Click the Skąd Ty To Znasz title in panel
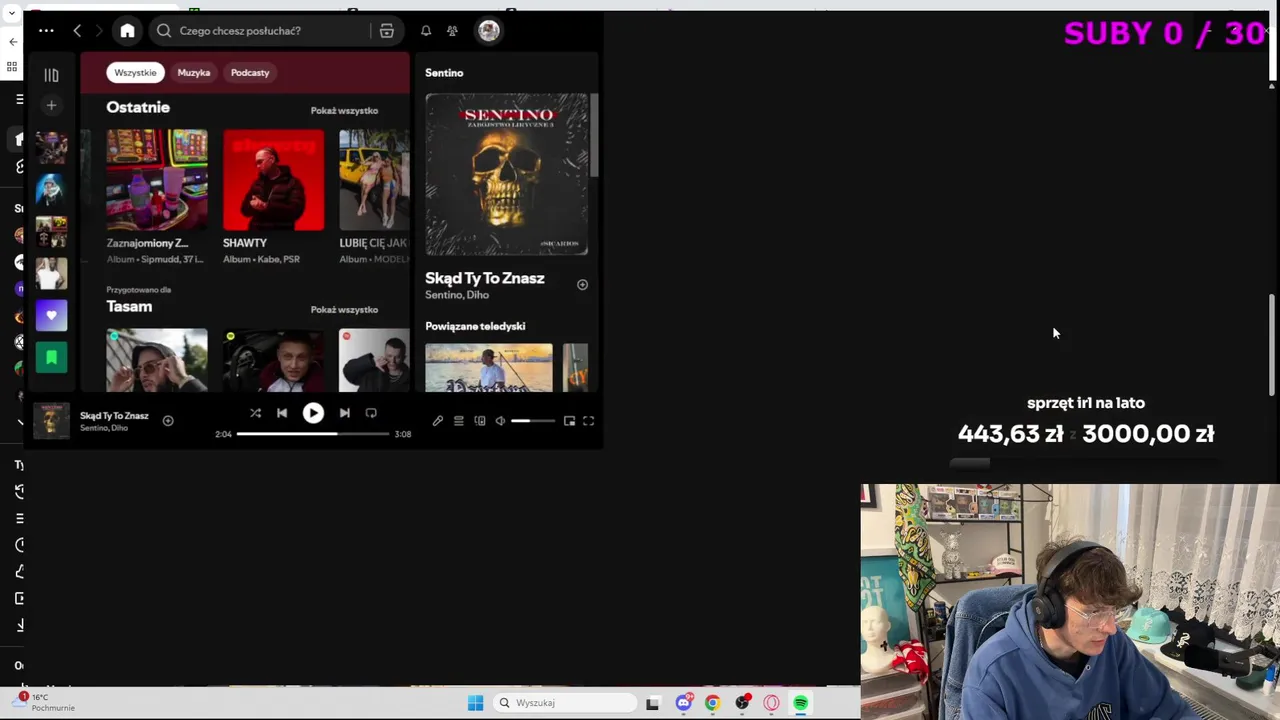Viewport: 1280px width, 720px height. coord(485,278)
